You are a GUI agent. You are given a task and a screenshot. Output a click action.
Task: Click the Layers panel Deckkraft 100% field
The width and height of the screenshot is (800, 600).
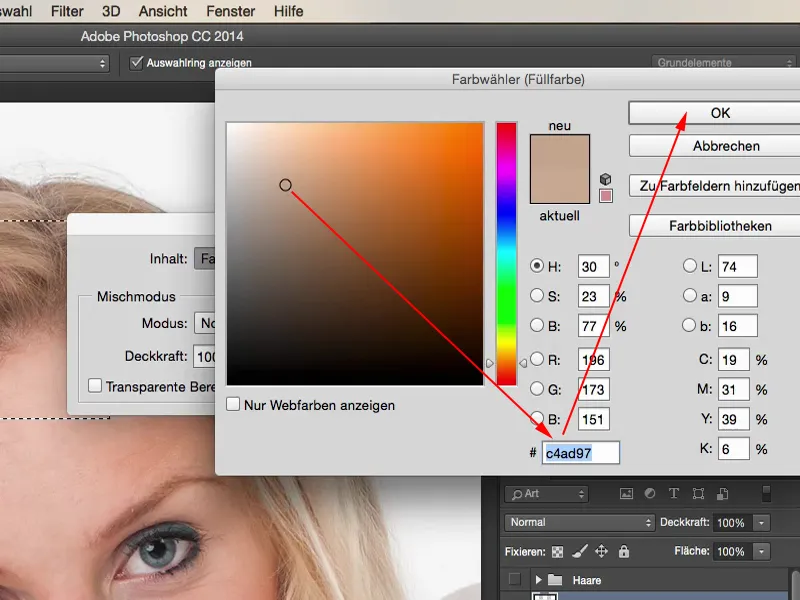point(733,523)
